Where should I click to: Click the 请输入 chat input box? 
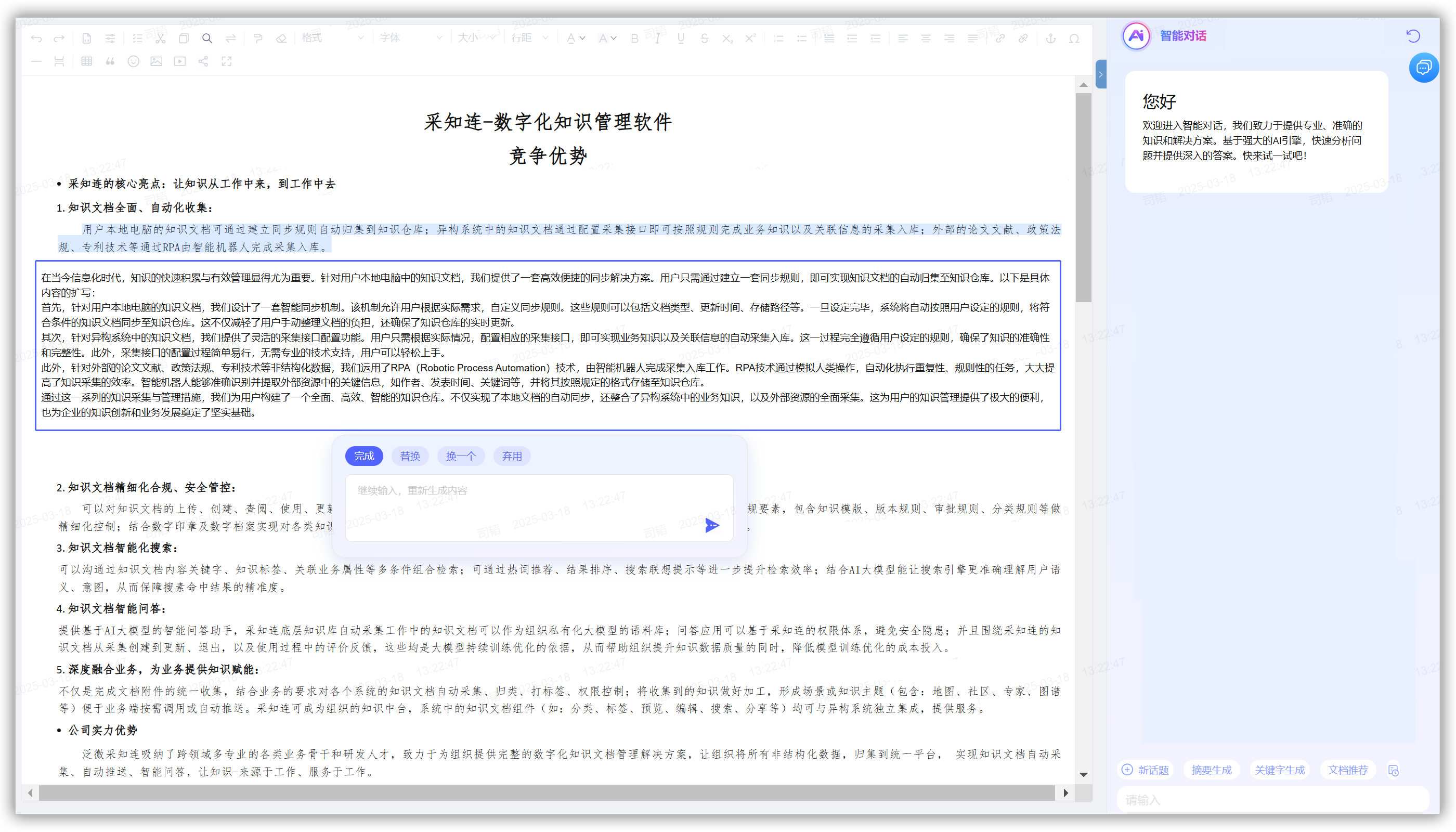1273,799
